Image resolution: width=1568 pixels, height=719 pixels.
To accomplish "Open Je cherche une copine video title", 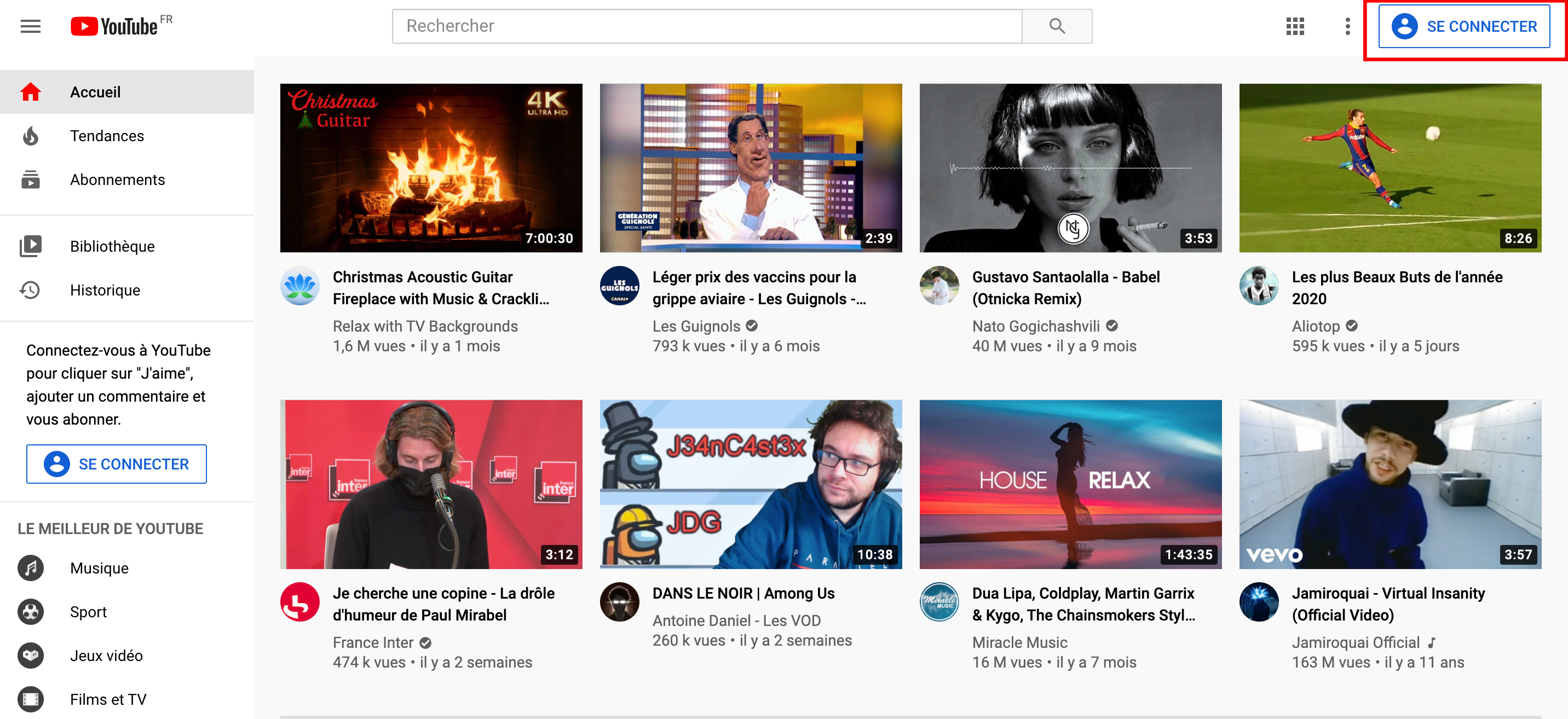I will click(443, 604).
